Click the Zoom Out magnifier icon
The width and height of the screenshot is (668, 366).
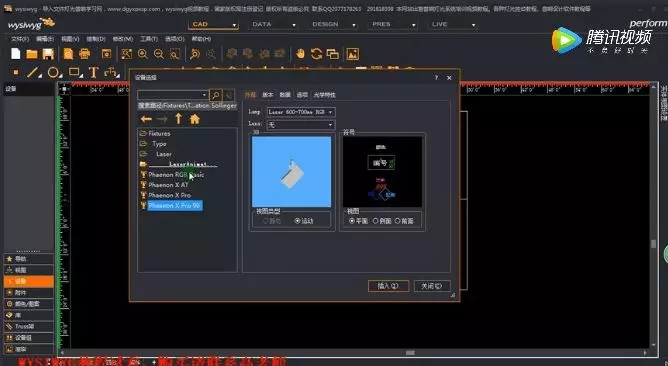(x=158, y=54)
